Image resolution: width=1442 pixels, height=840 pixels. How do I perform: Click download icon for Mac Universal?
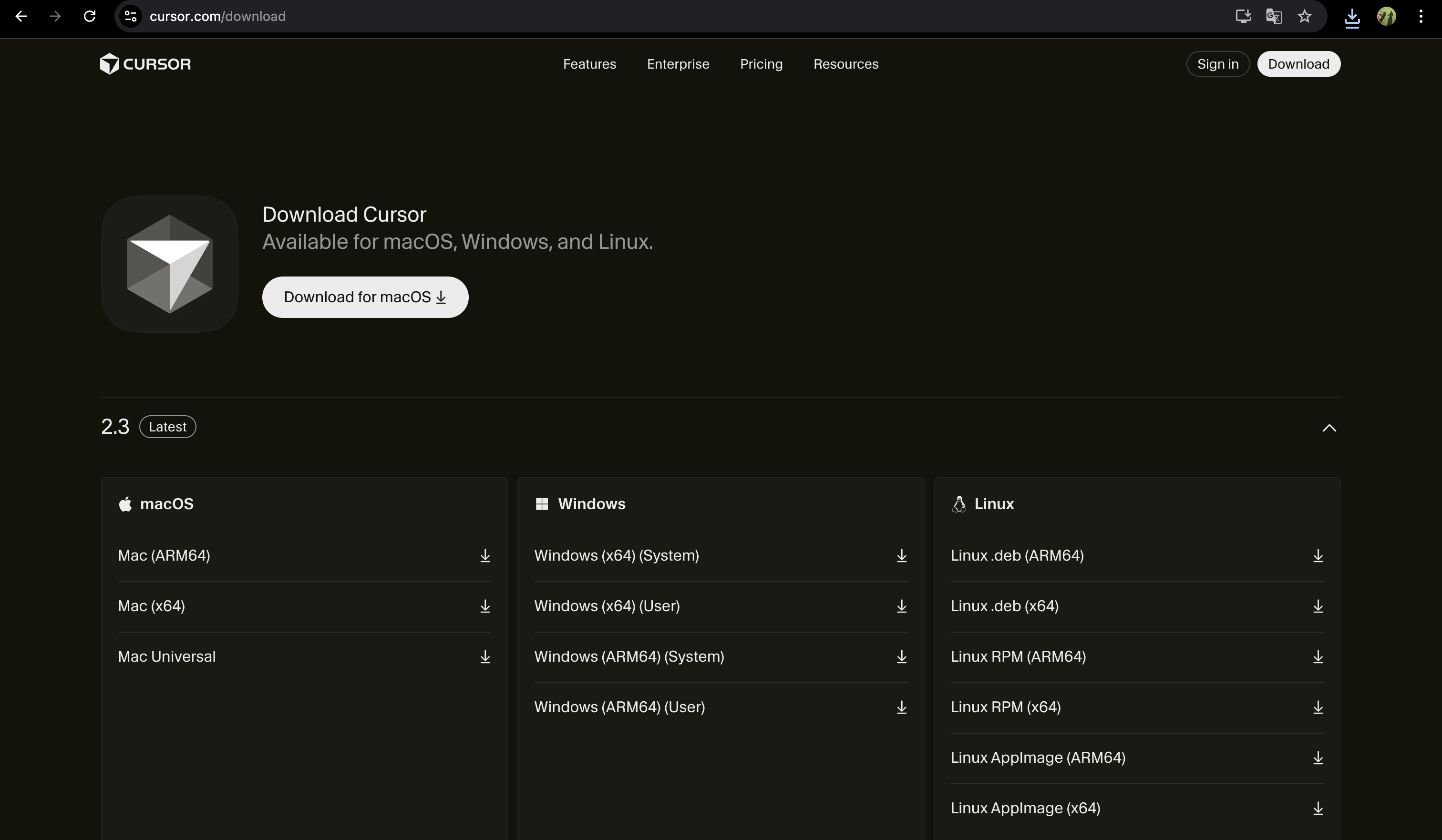tap(484, 656)
